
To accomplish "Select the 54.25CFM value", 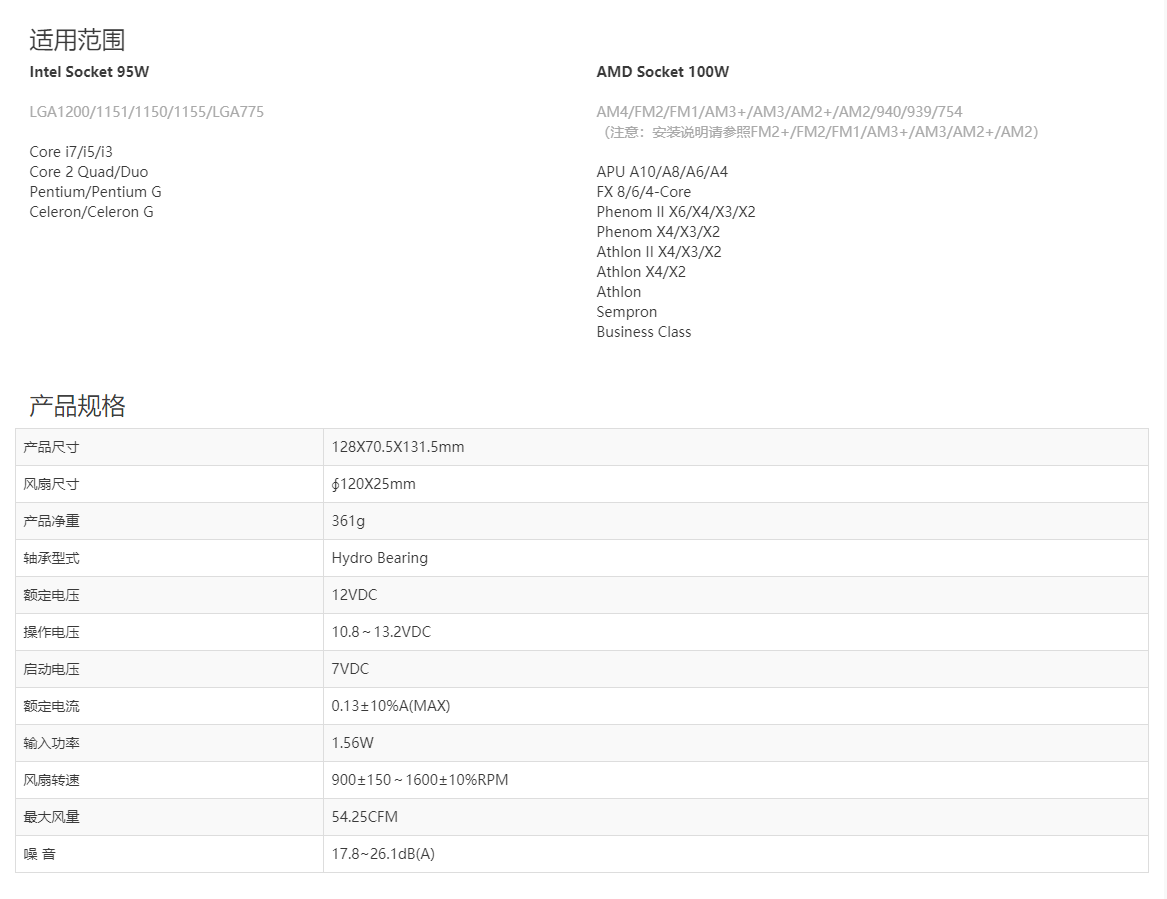I will [x=365, y=817].
